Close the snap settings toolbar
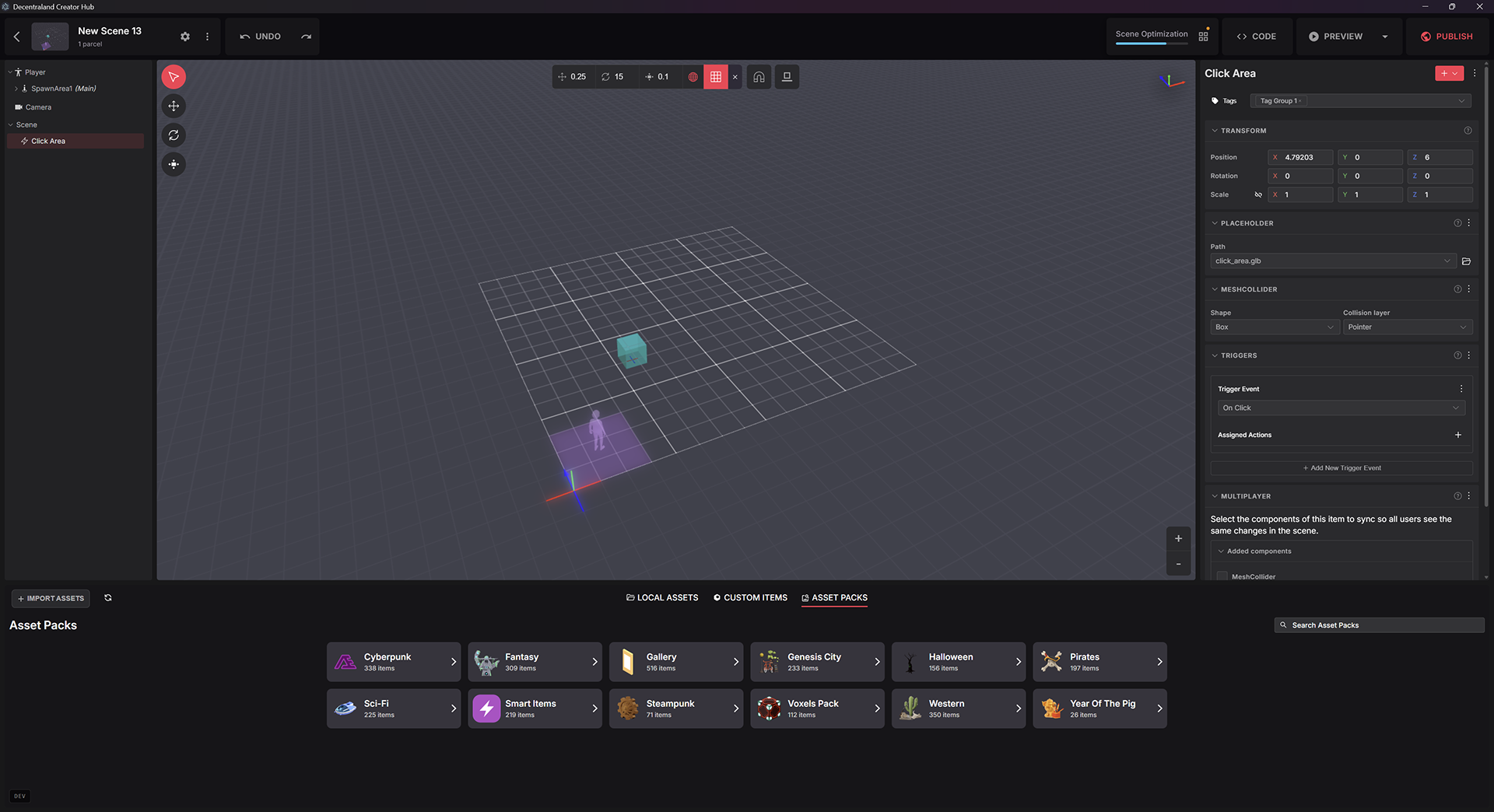The width and height of the screenshot is (1494, 812). [735, 77]
